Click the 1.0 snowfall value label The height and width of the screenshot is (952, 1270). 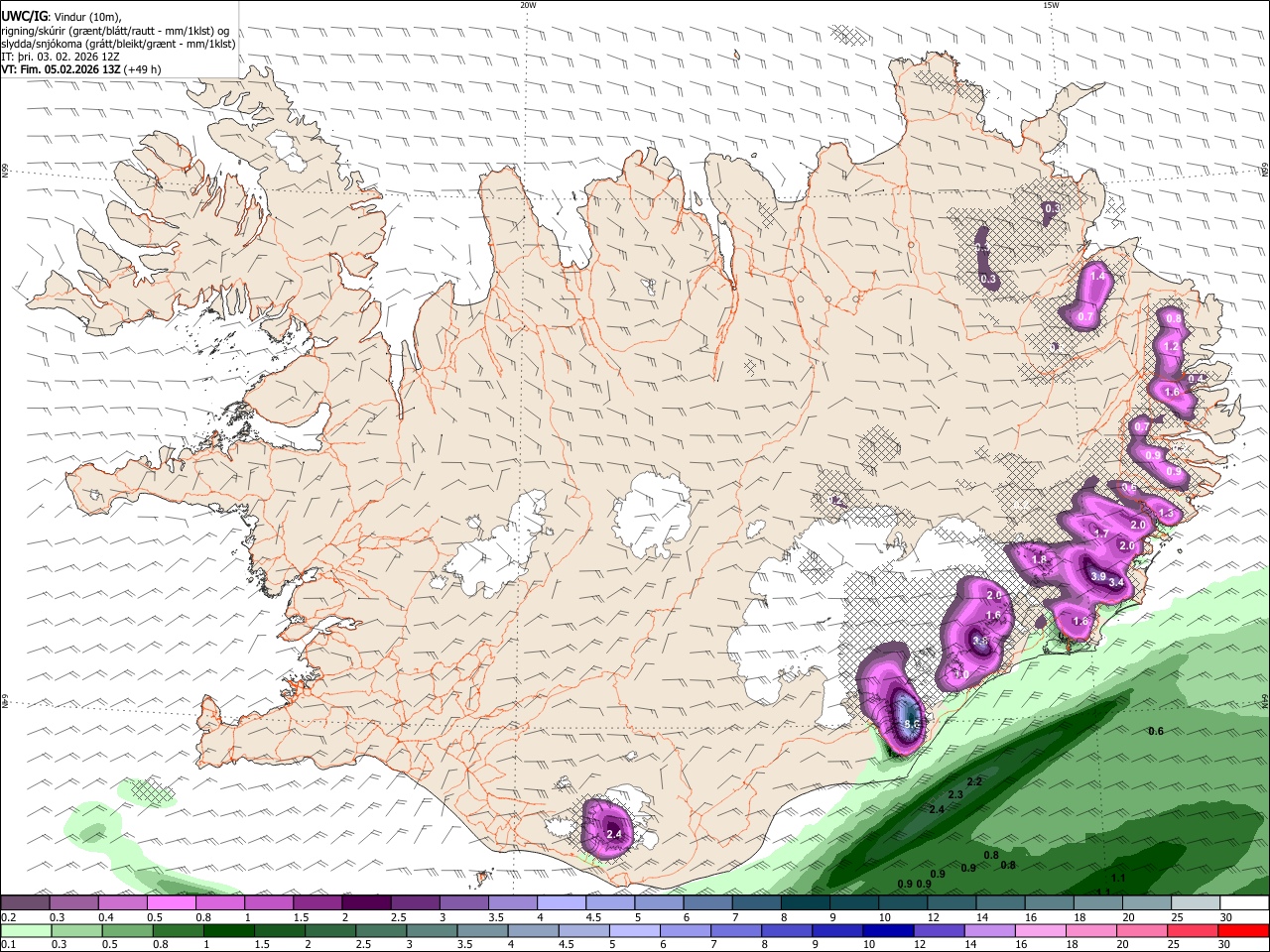tap(961, 675)
